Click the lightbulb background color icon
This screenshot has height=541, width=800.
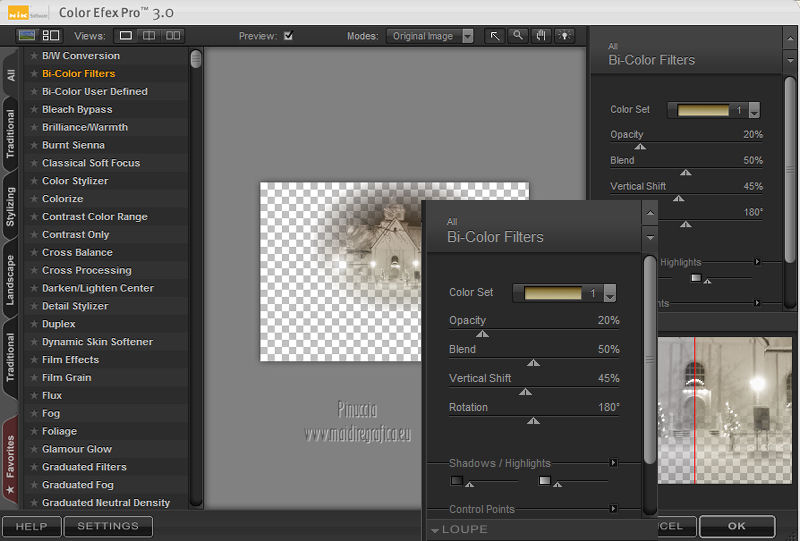tap(565, 36)
